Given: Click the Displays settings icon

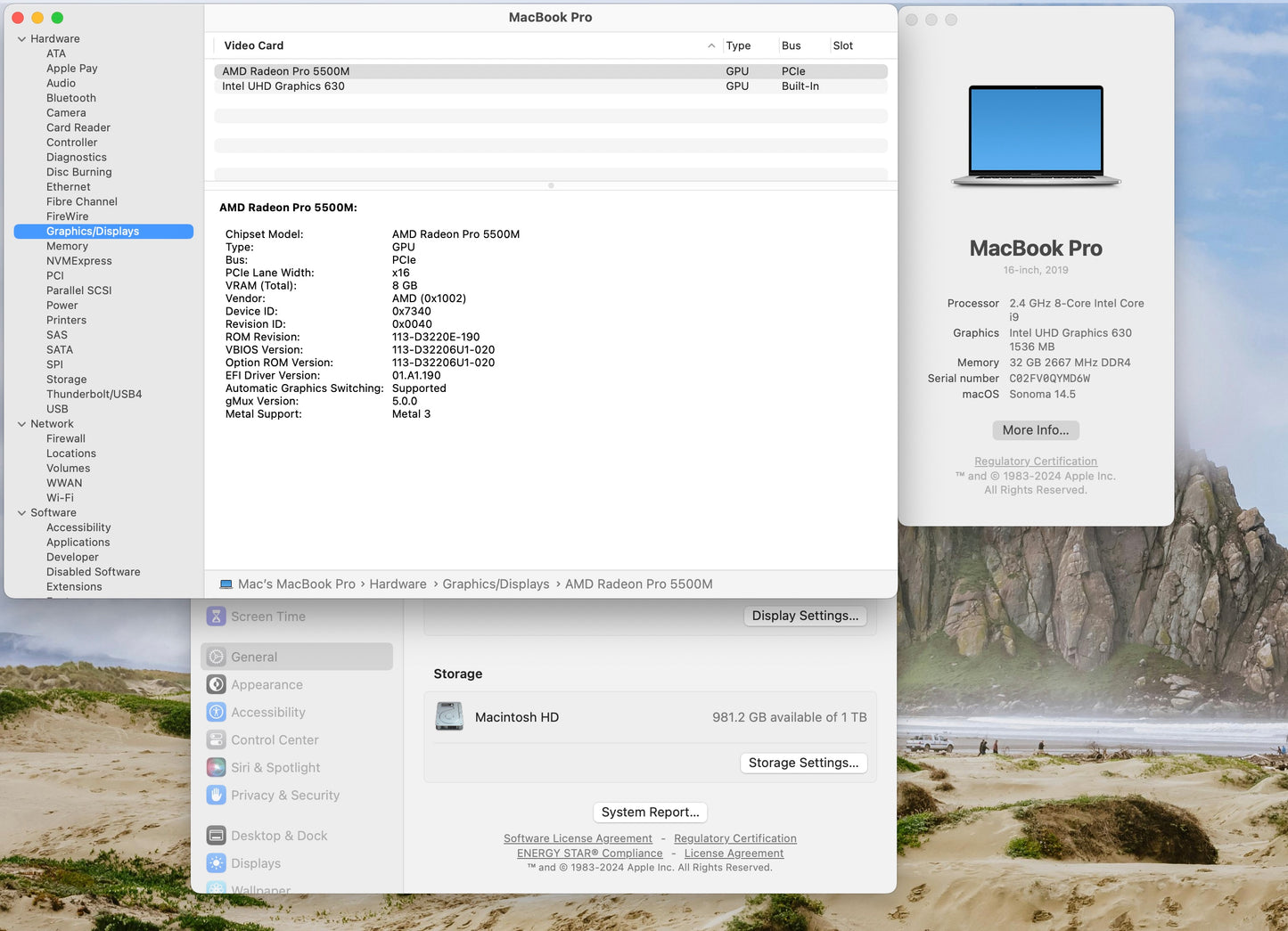Looking at the screenshot, I should pyautogui.click(x=216, y=862).
